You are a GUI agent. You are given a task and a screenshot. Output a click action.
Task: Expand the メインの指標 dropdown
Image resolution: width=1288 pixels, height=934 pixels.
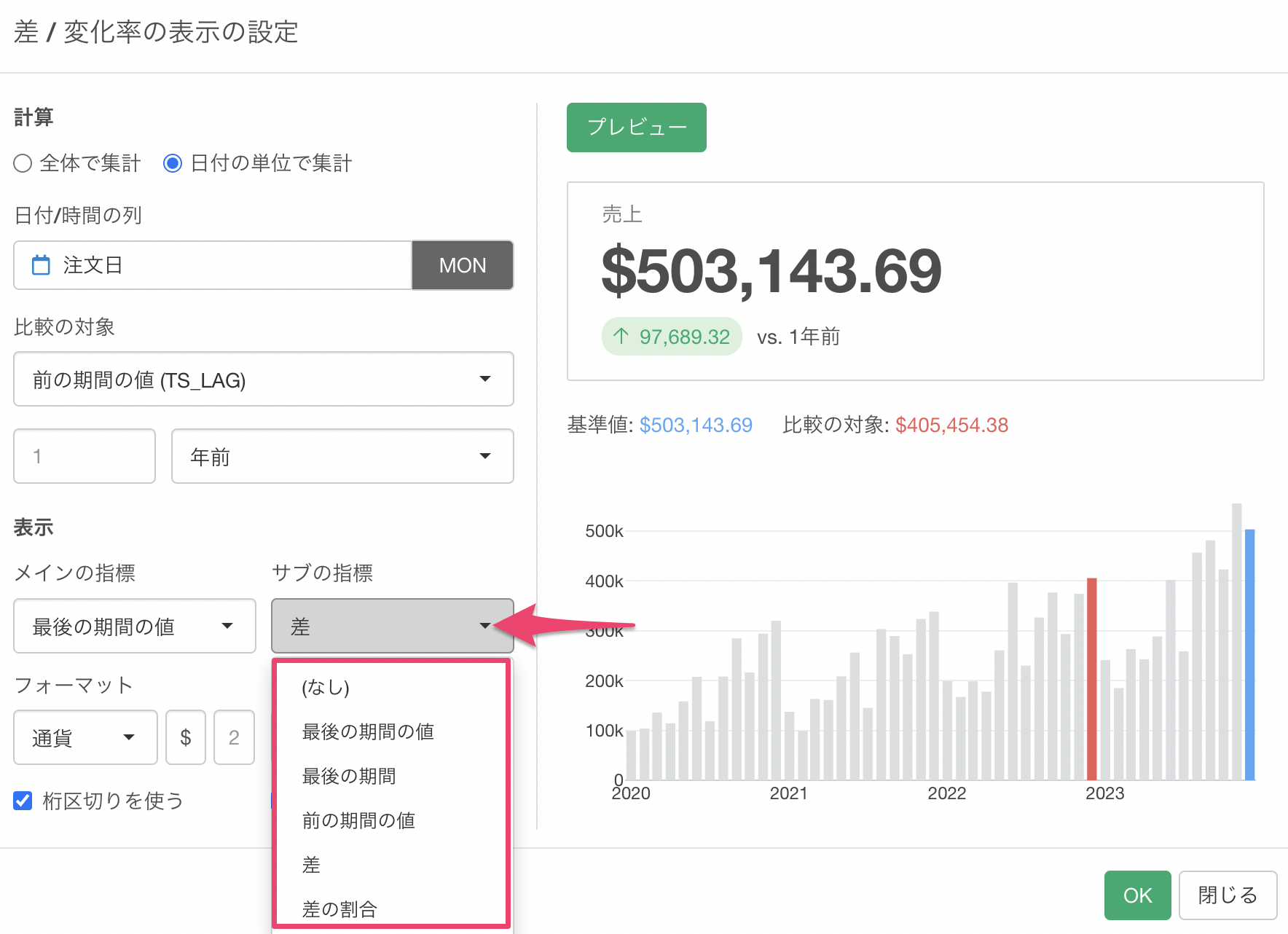[x=135, y=626]
